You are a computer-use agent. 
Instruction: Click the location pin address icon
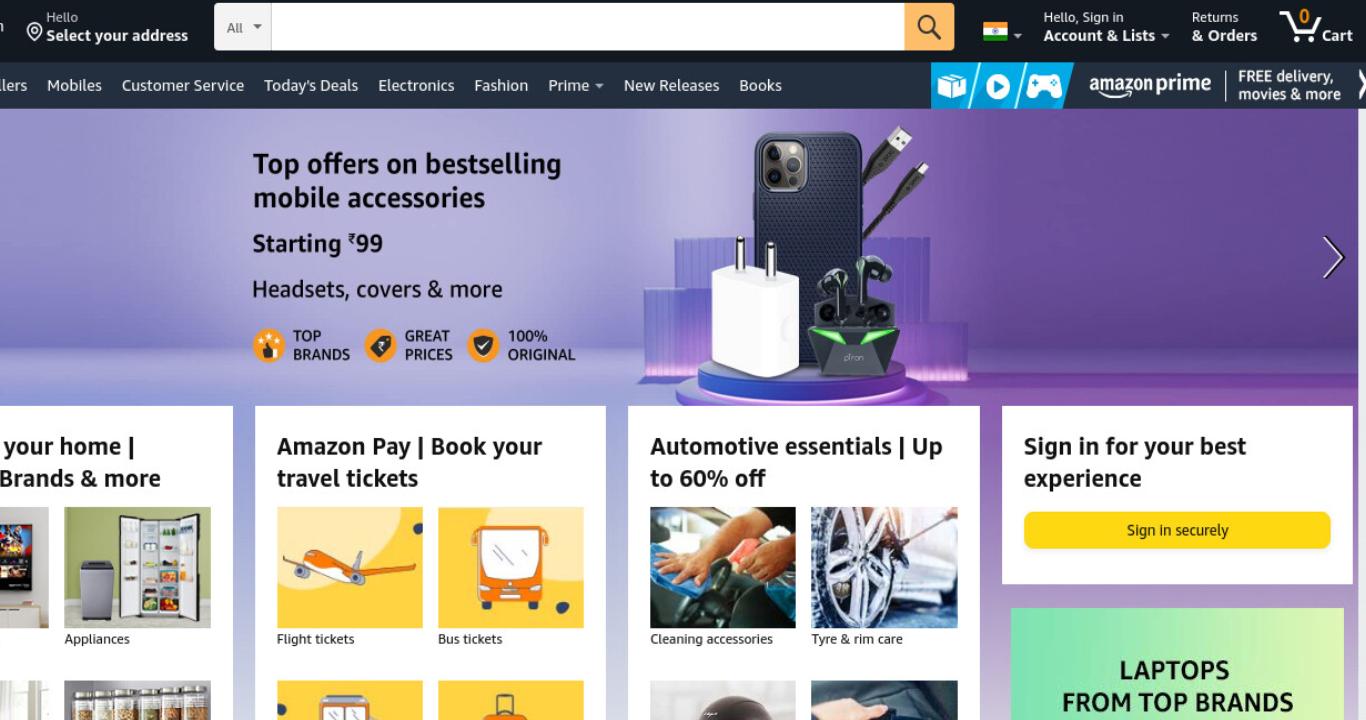click(35, 33)
